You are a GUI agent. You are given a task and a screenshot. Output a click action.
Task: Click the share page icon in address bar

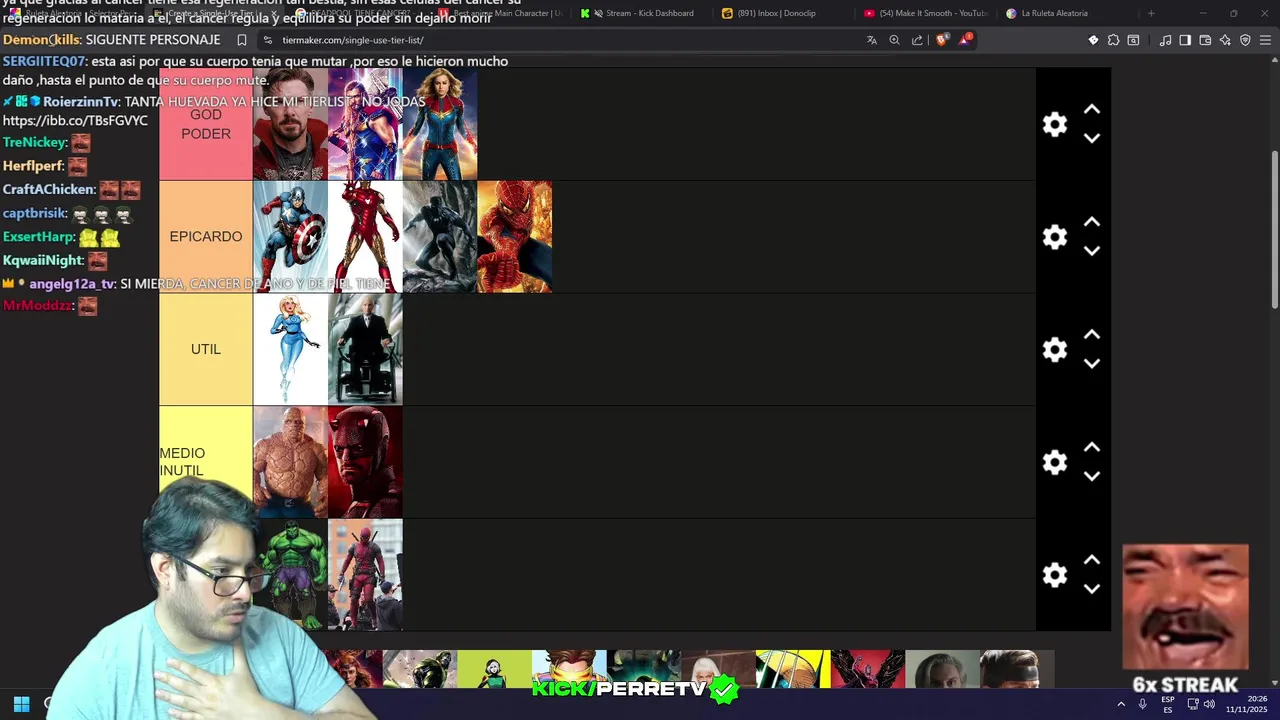pyautogui.click(x=917, y=40)
